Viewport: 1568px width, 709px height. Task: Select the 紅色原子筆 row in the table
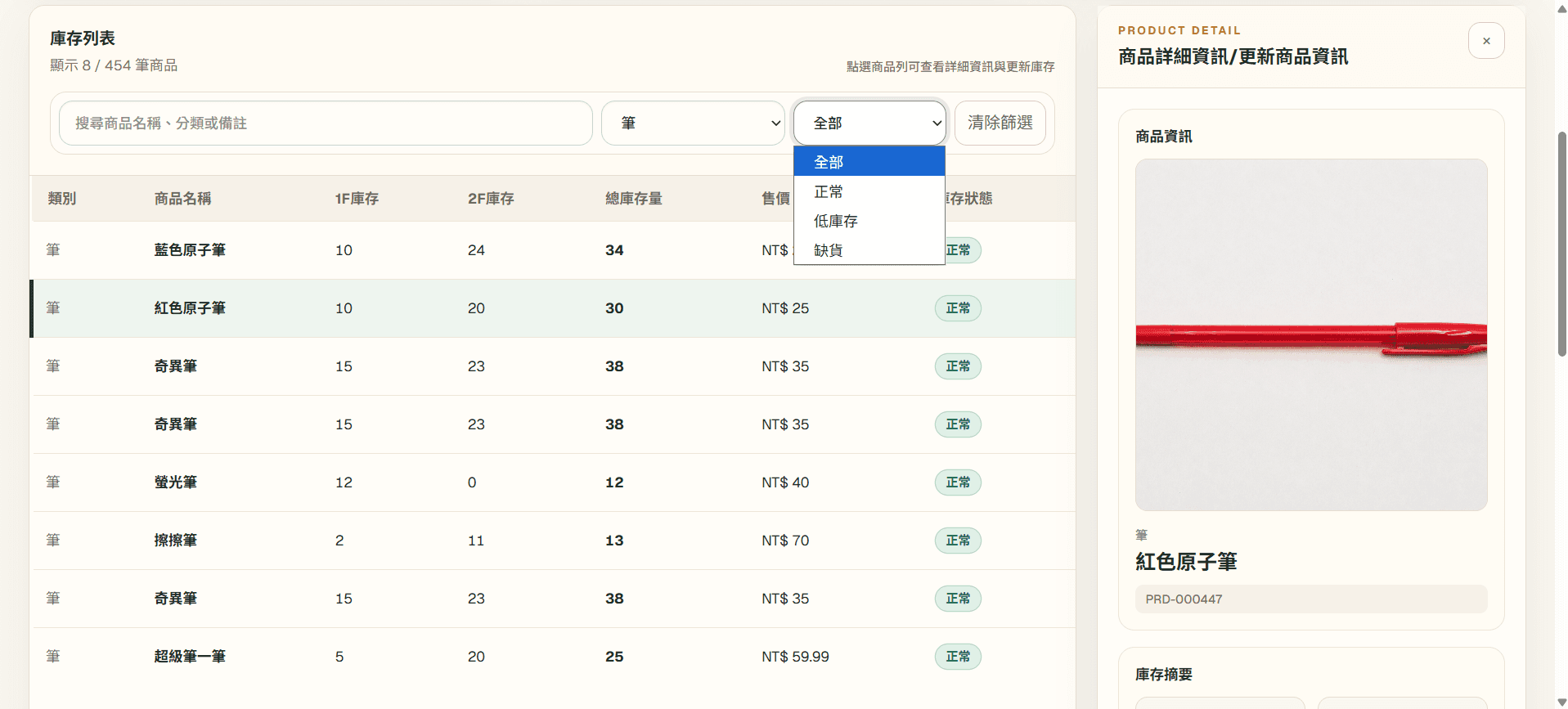(x=553, y=308)
